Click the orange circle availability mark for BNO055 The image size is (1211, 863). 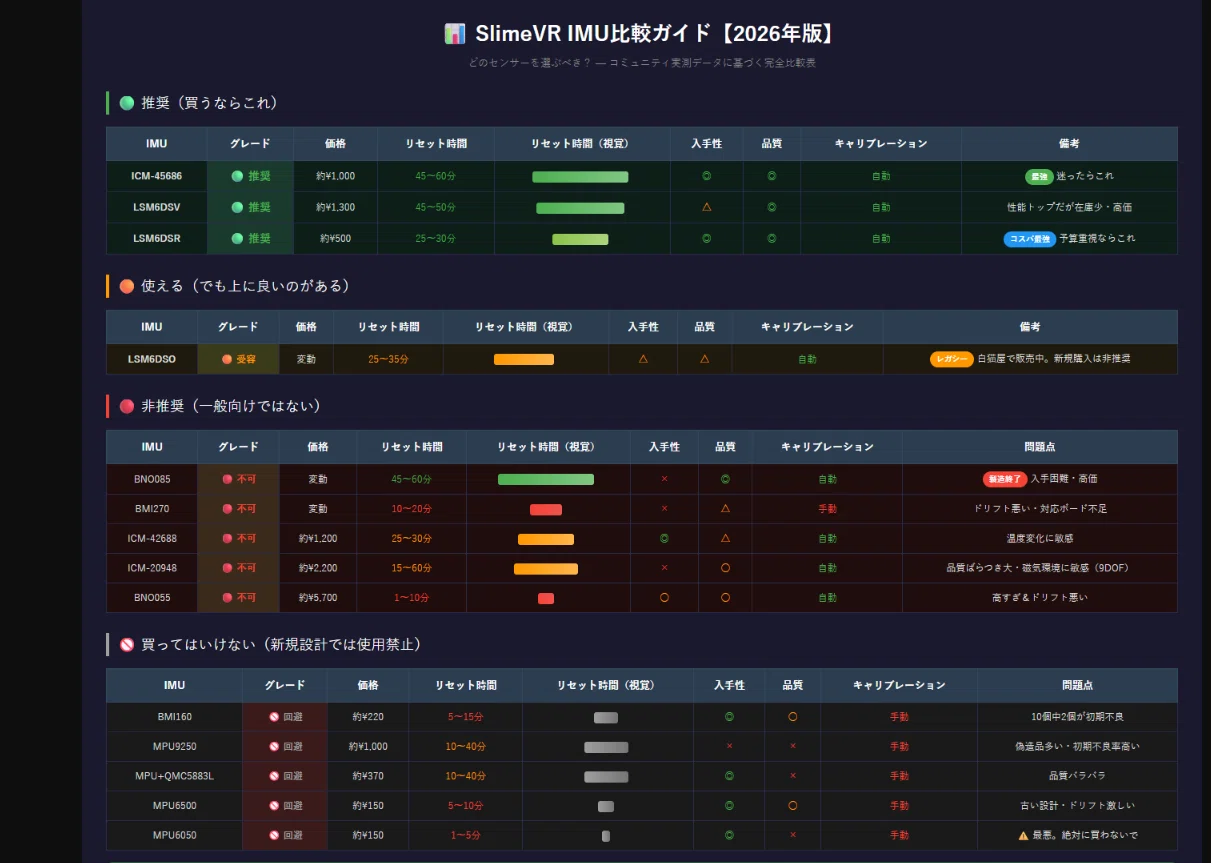click(x=664, y=597)
